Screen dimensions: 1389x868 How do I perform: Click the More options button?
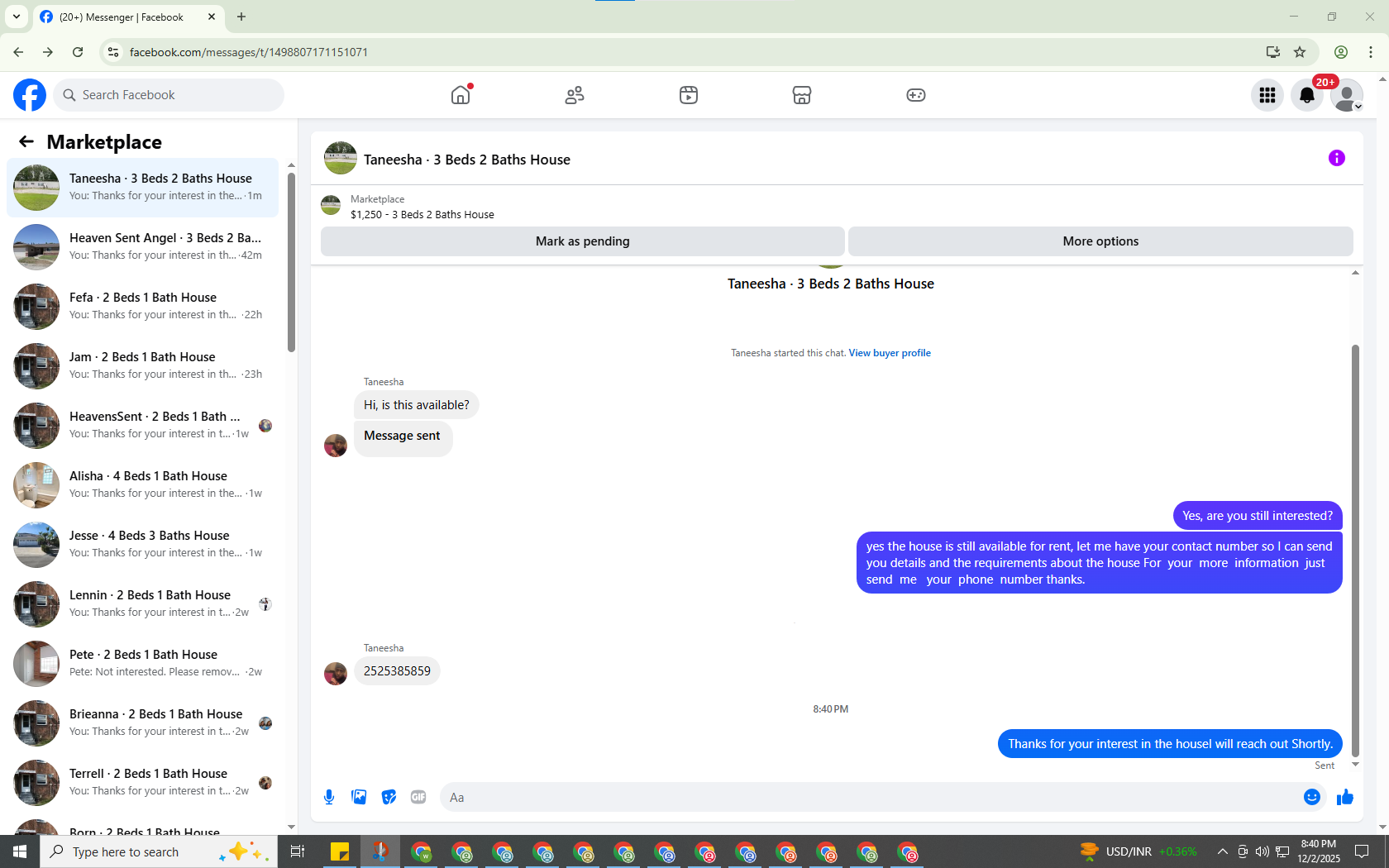(1100, 241)
